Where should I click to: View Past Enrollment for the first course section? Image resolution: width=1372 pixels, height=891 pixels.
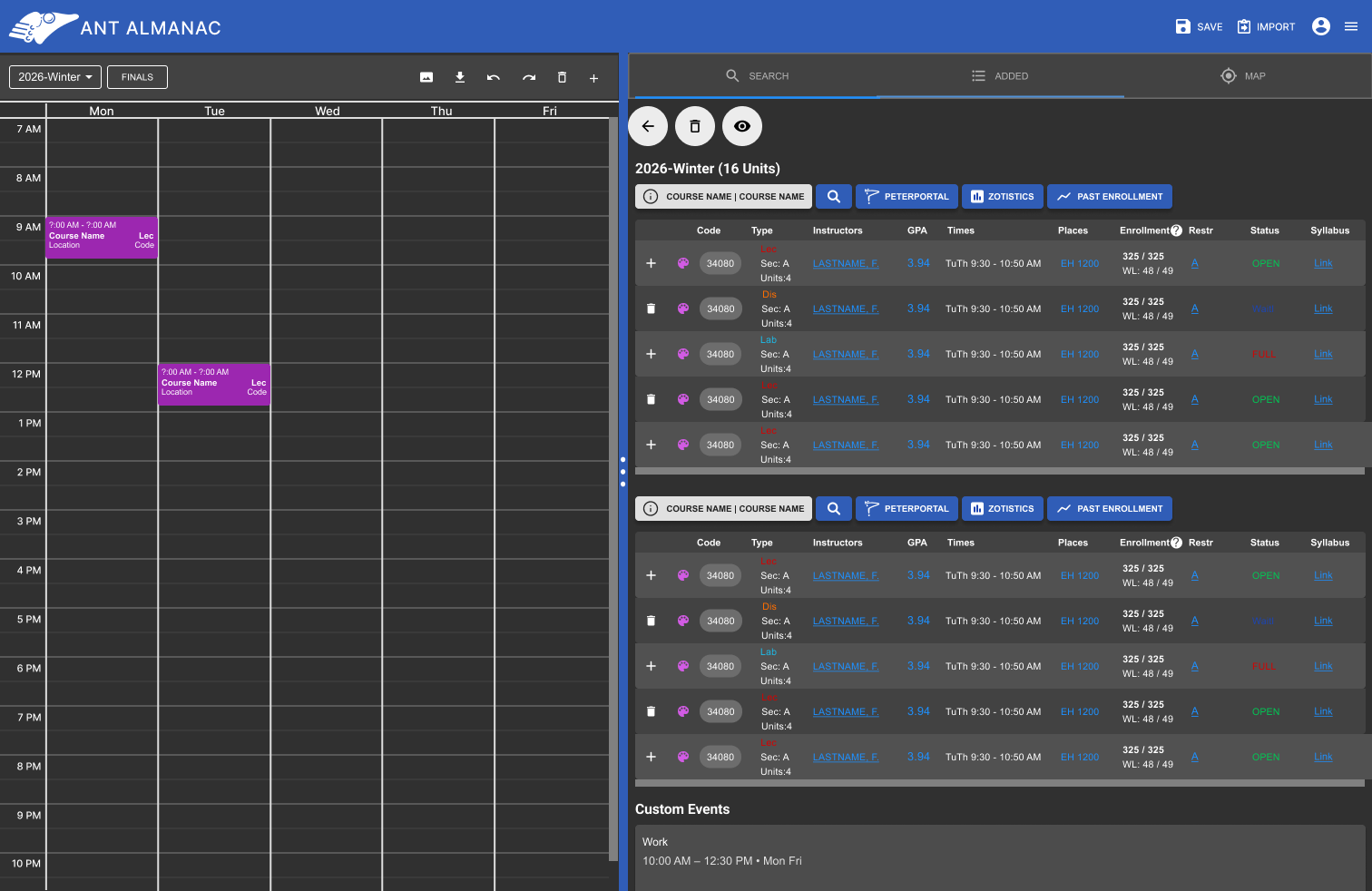[1110, 197]
